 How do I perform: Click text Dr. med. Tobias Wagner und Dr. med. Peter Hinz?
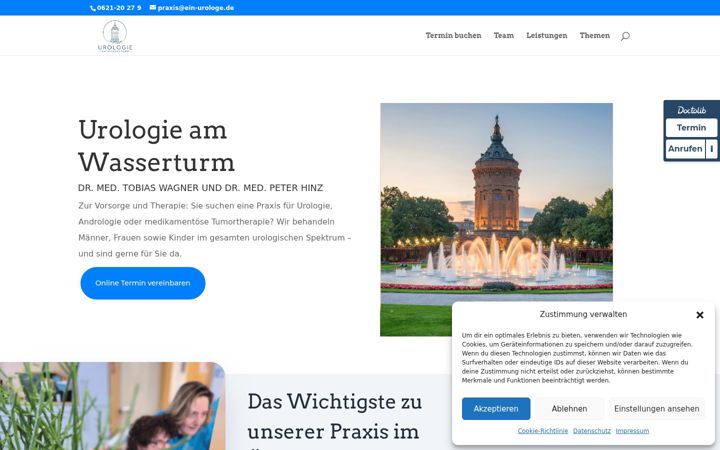(201, 188)
